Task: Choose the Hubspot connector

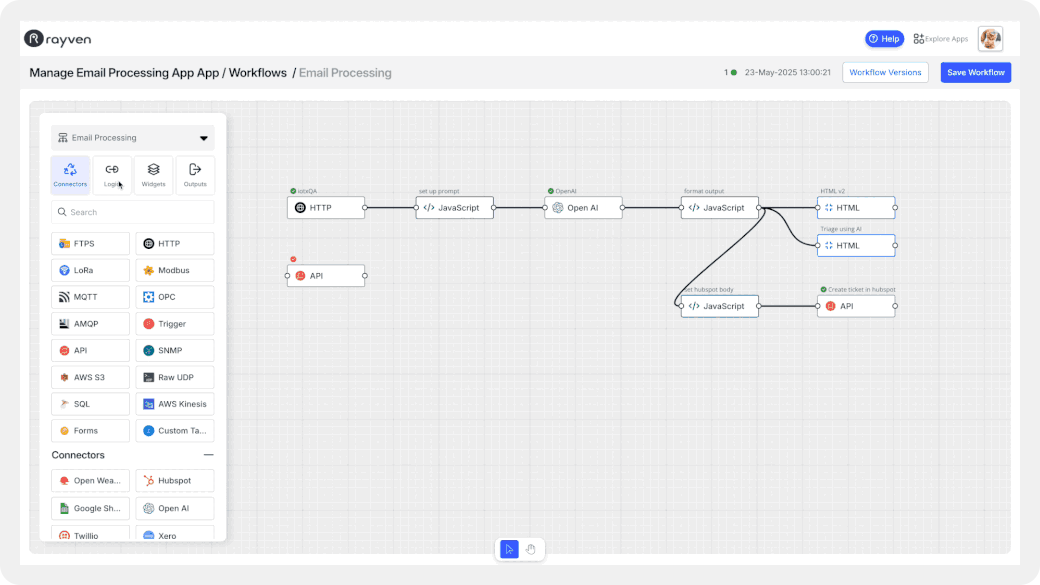Action: point(174,480)
